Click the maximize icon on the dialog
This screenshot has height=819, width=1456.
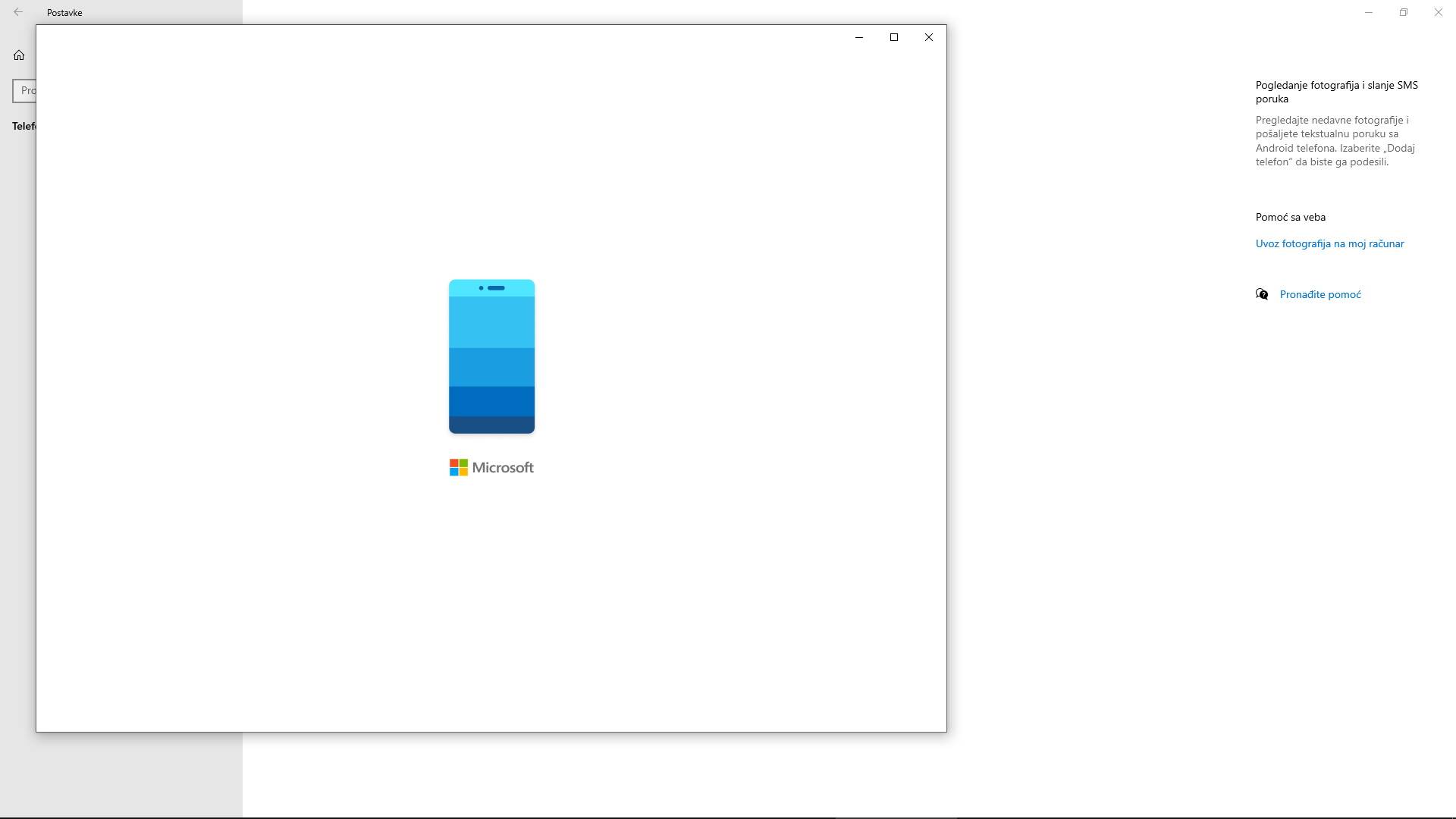point(894,36)
